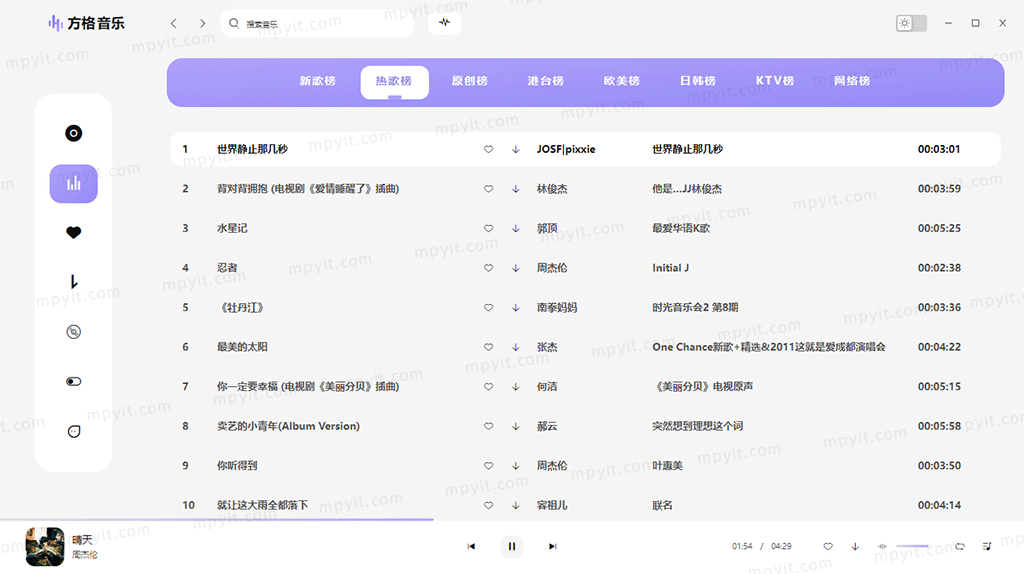The width and height of the screenshot is (1024, 574).
Task: Open the album Initial J
Action: pyautogui.click(x=670, y=268)
